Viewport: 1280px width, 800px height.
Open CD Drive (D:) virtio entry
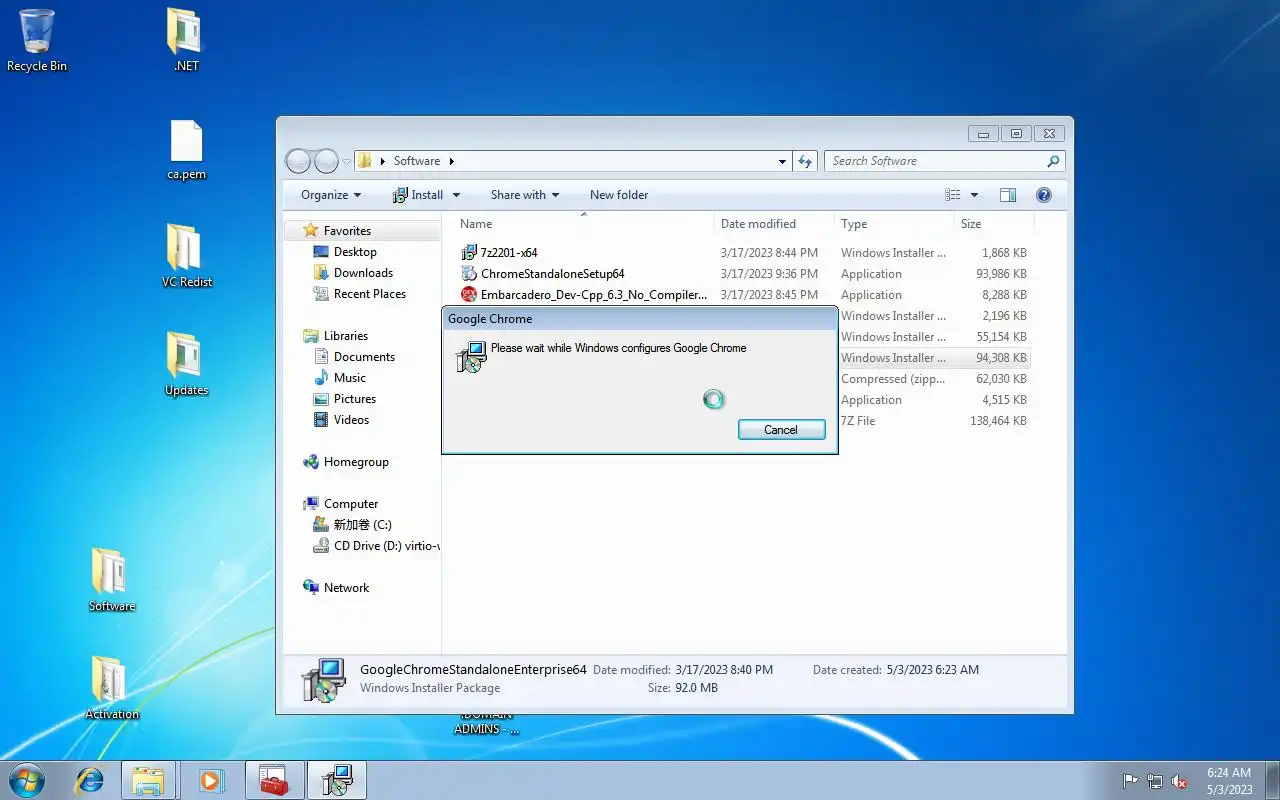click(x=386, y=546)
